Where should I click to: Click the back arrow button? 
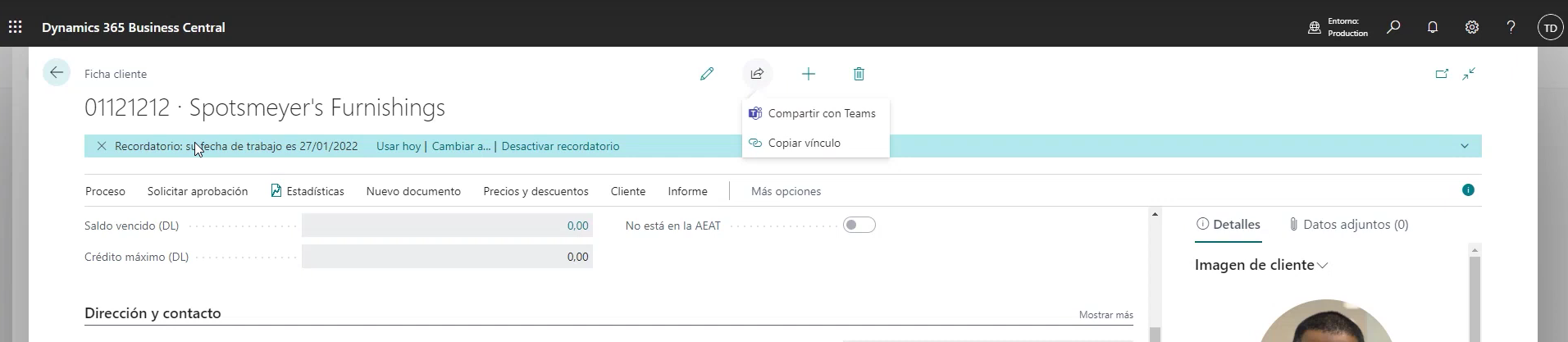coord(57,73)
